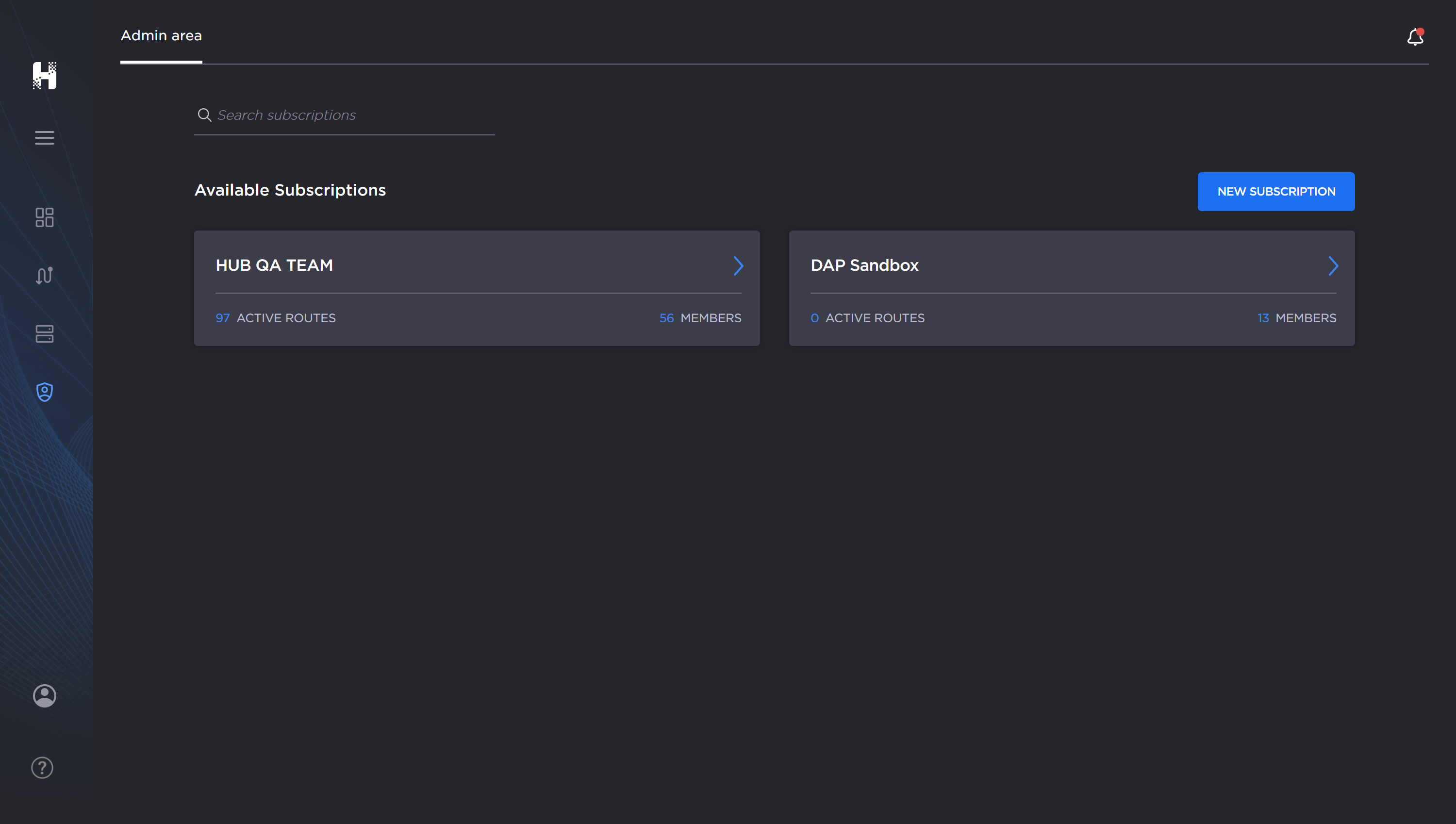
Task: Select the admin shield icon
Action: tap(45, 392)
